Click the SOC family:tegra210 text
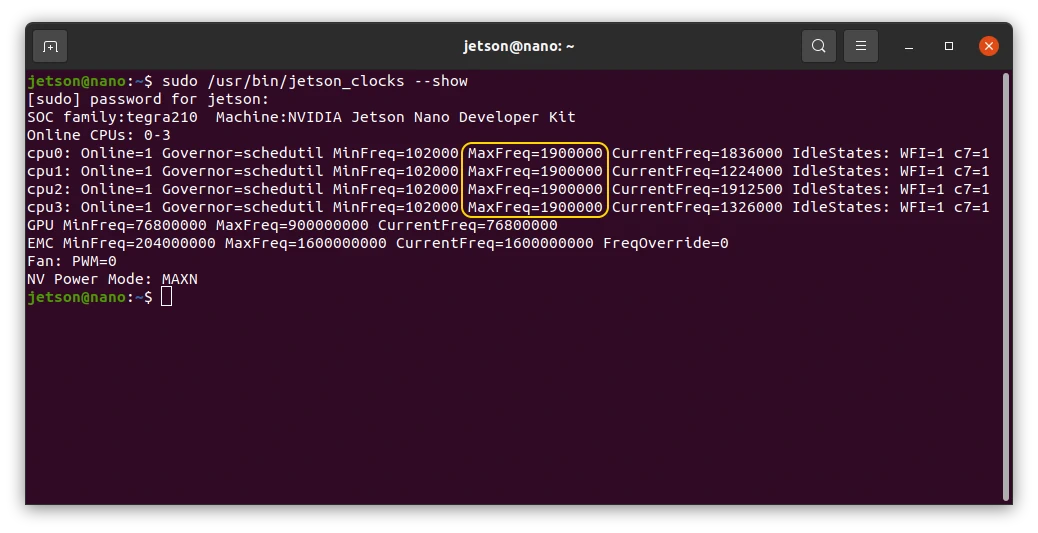 113,117
